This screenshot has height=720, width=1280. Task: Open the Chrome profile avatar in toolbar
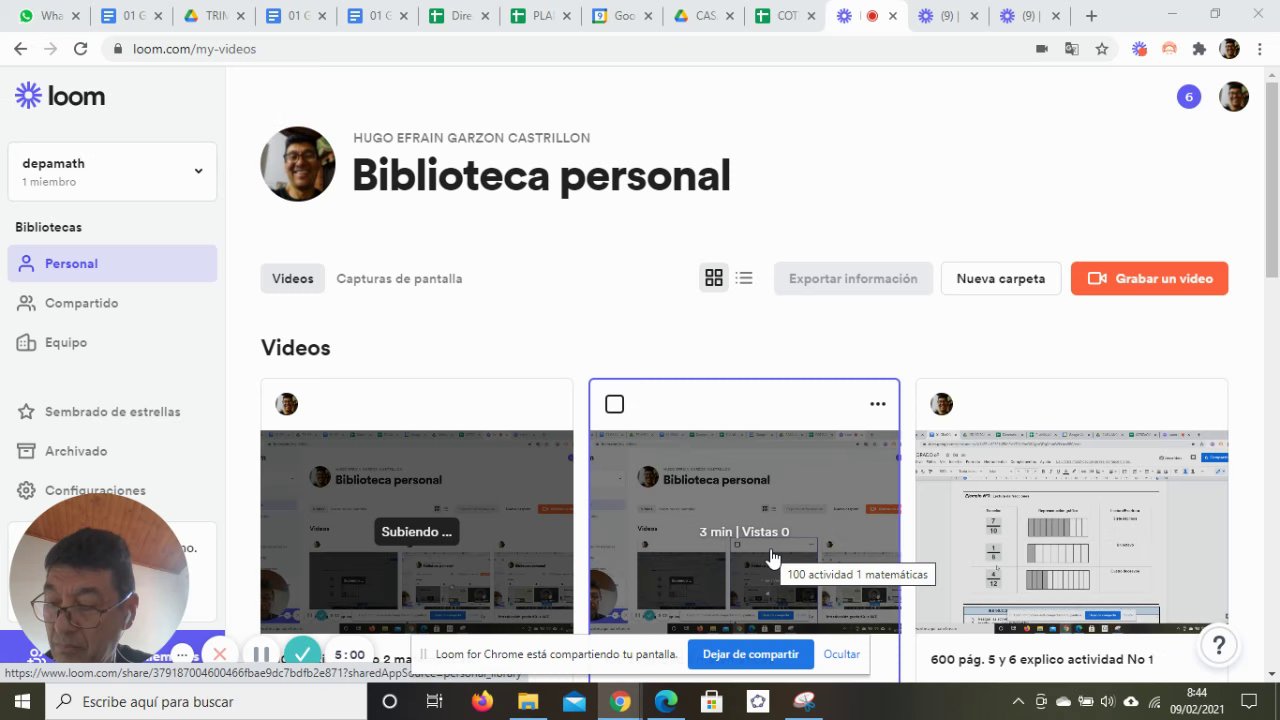pos(1230,49)
